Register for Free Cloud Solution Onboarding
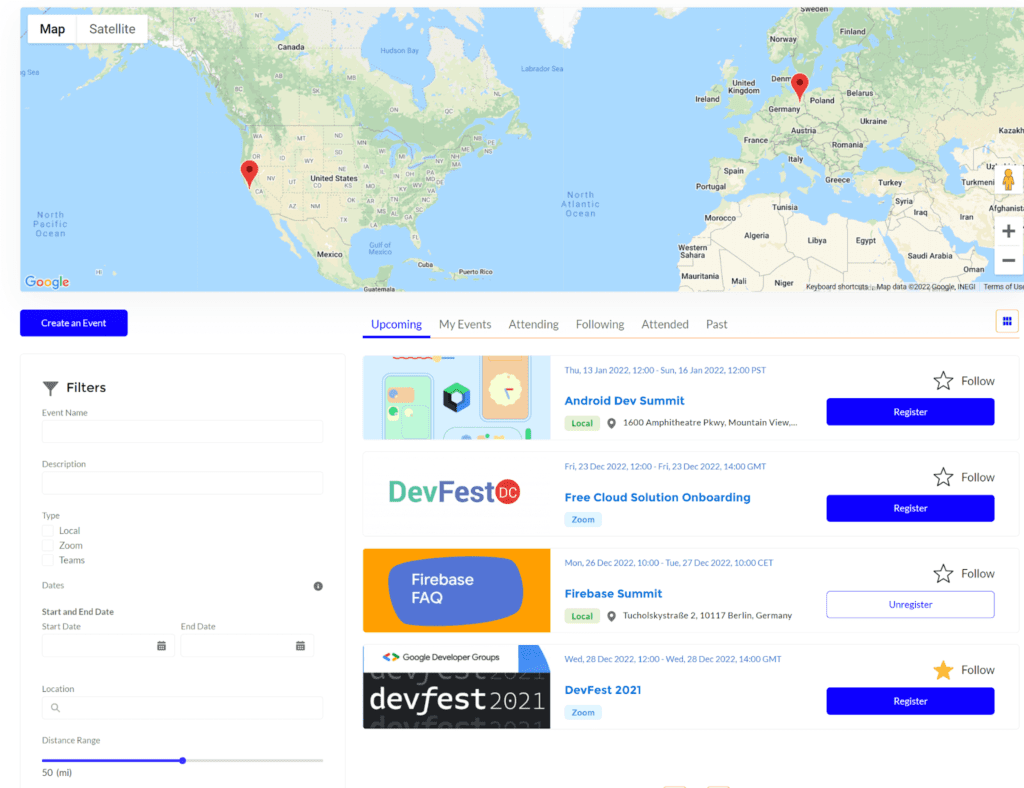This screenshot has height=788, width=1024. coord(910,509)
